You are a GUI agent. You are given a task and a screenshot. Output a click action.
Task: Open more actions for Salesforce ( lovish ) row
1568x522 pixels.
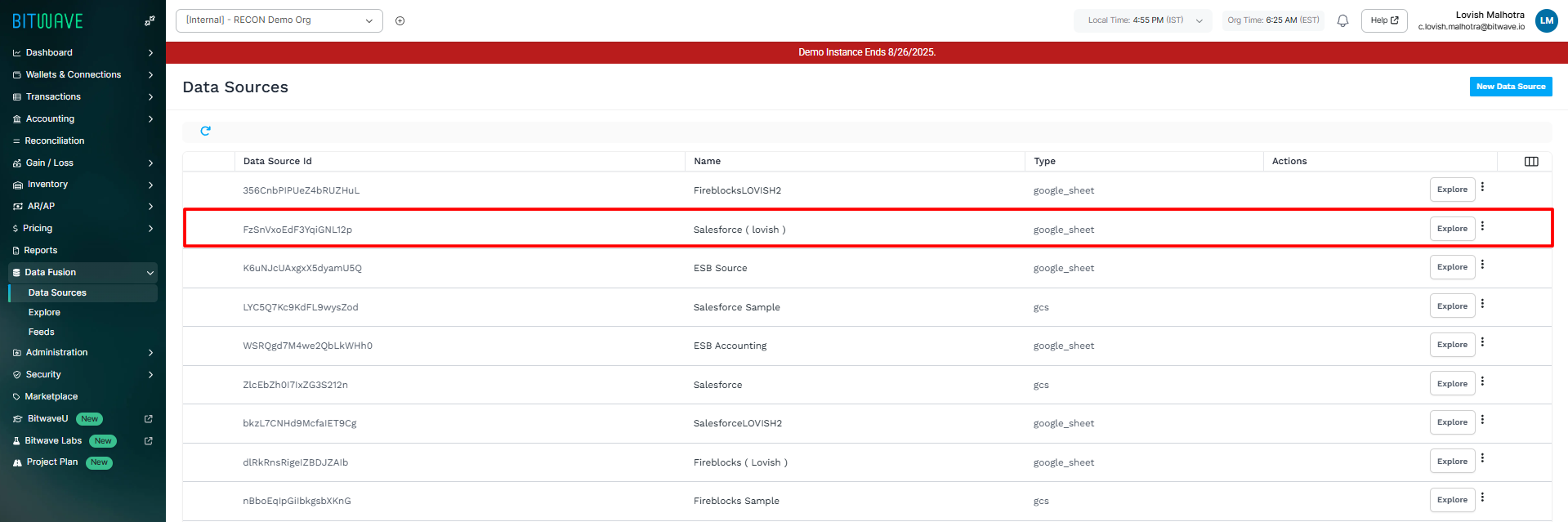click(x=1482, y=226)
